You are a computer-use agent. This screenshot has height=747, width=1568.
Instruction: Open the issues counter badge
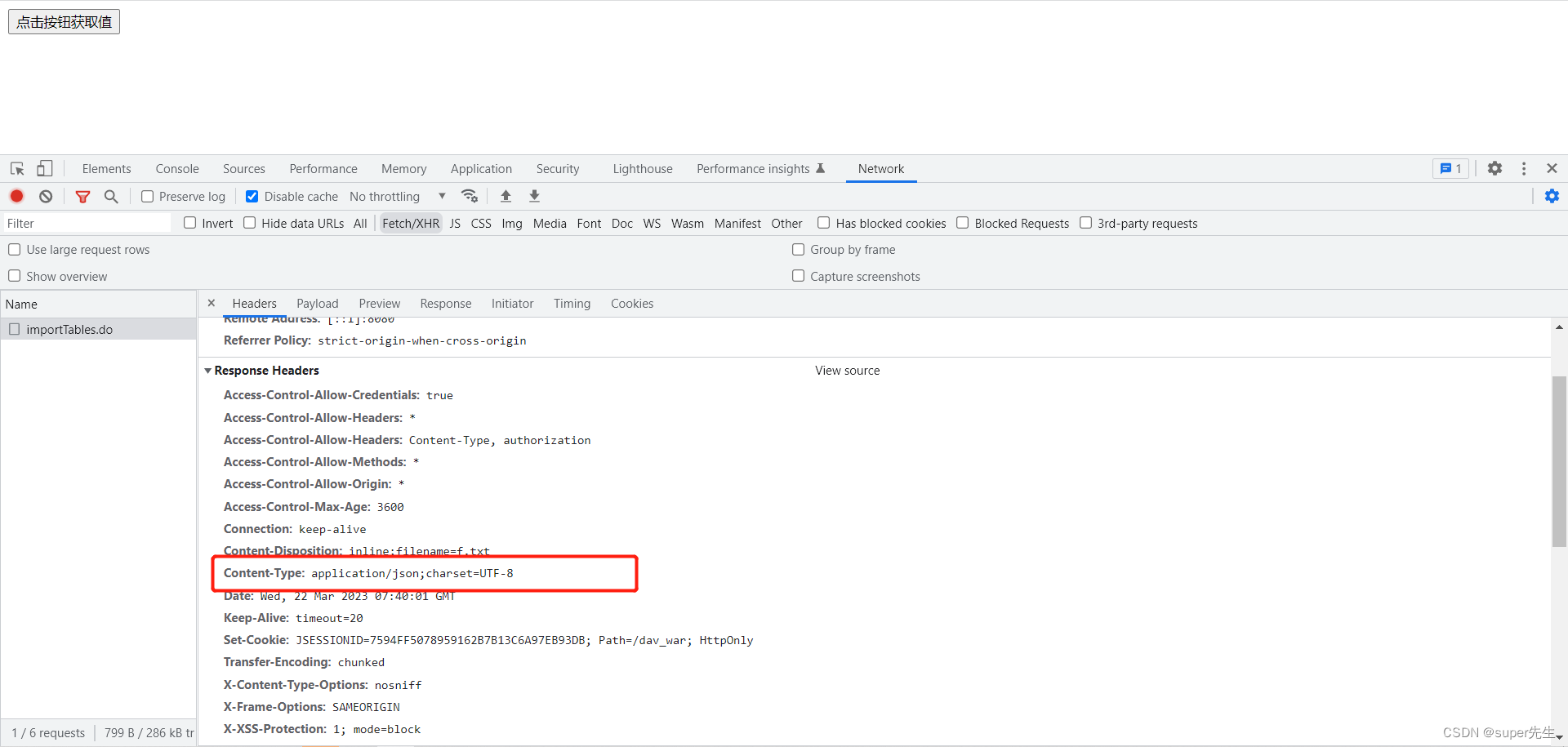pos(1450,168)
